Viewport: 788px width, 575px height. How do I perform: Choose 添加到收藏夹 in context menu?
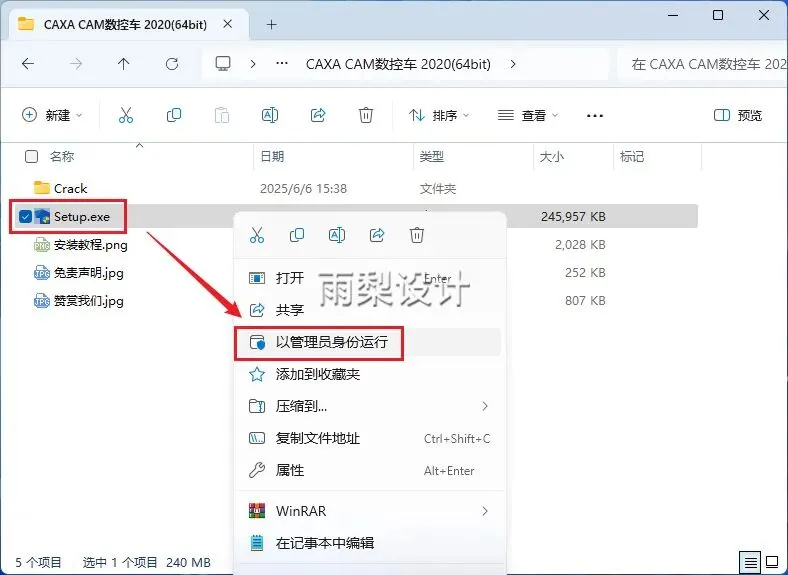pos(369,374)
